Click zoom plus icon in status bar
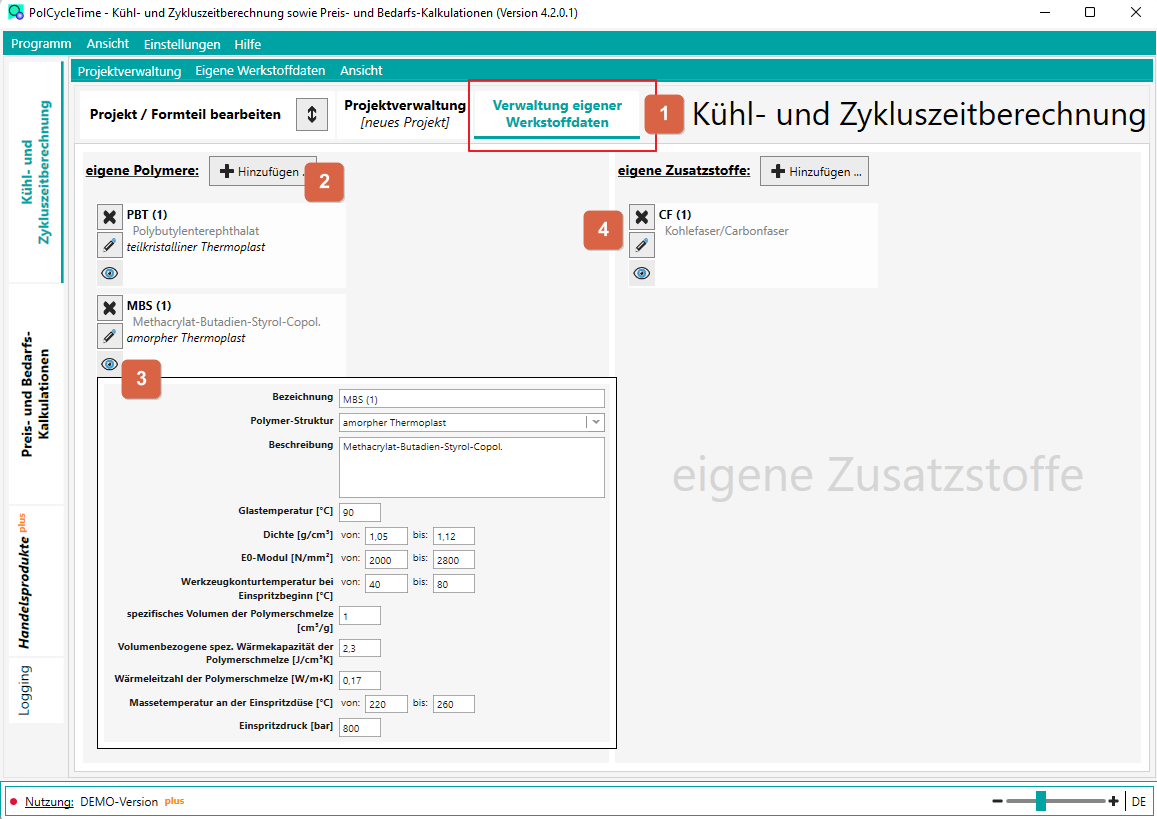This screenshot has width=1157, height=819. (x=1113, y=801)
